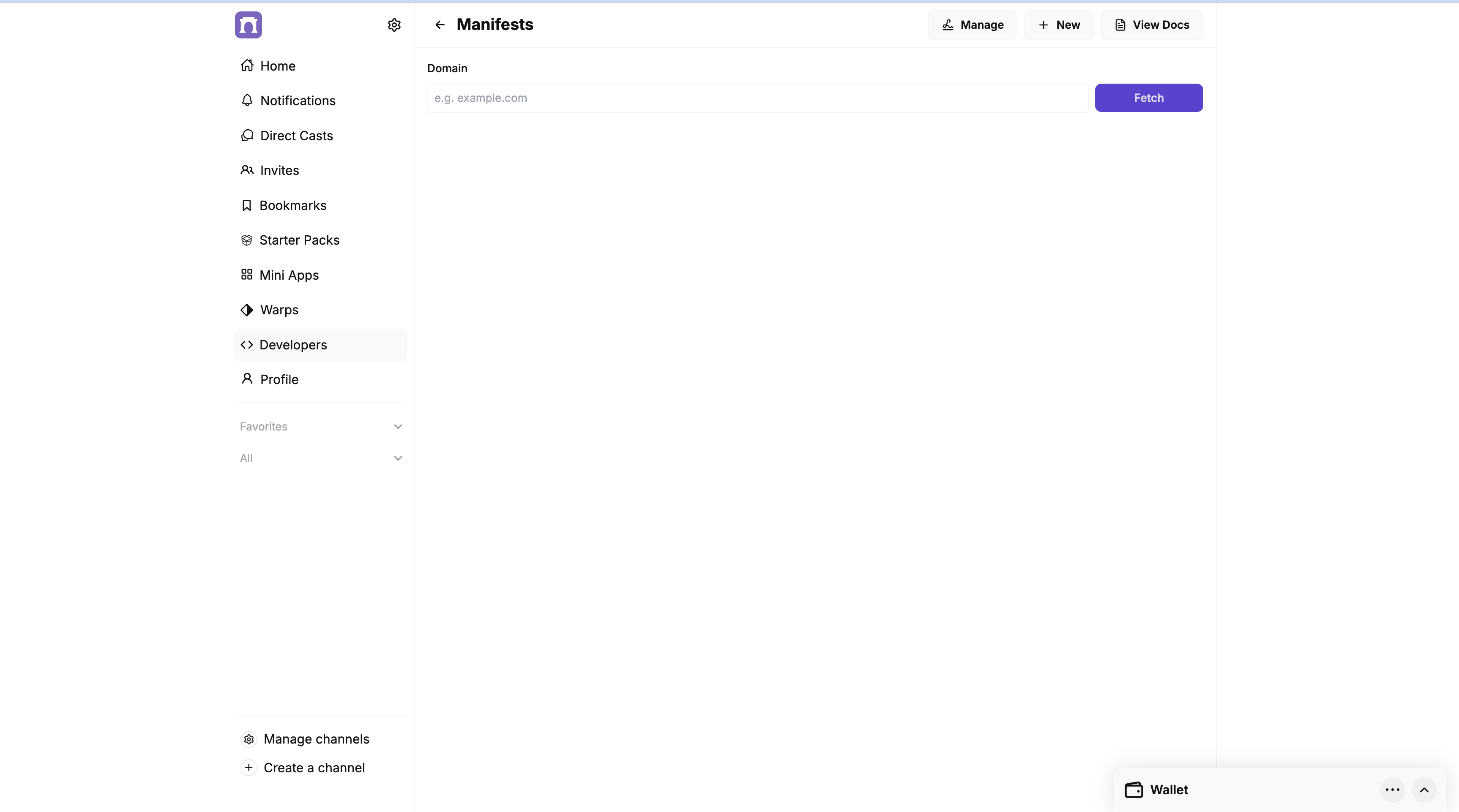The width and height of the screenshot is (1459, 812).
Task: Expand the Wallet panel with the up chevron
Action: pos(1424,790)
